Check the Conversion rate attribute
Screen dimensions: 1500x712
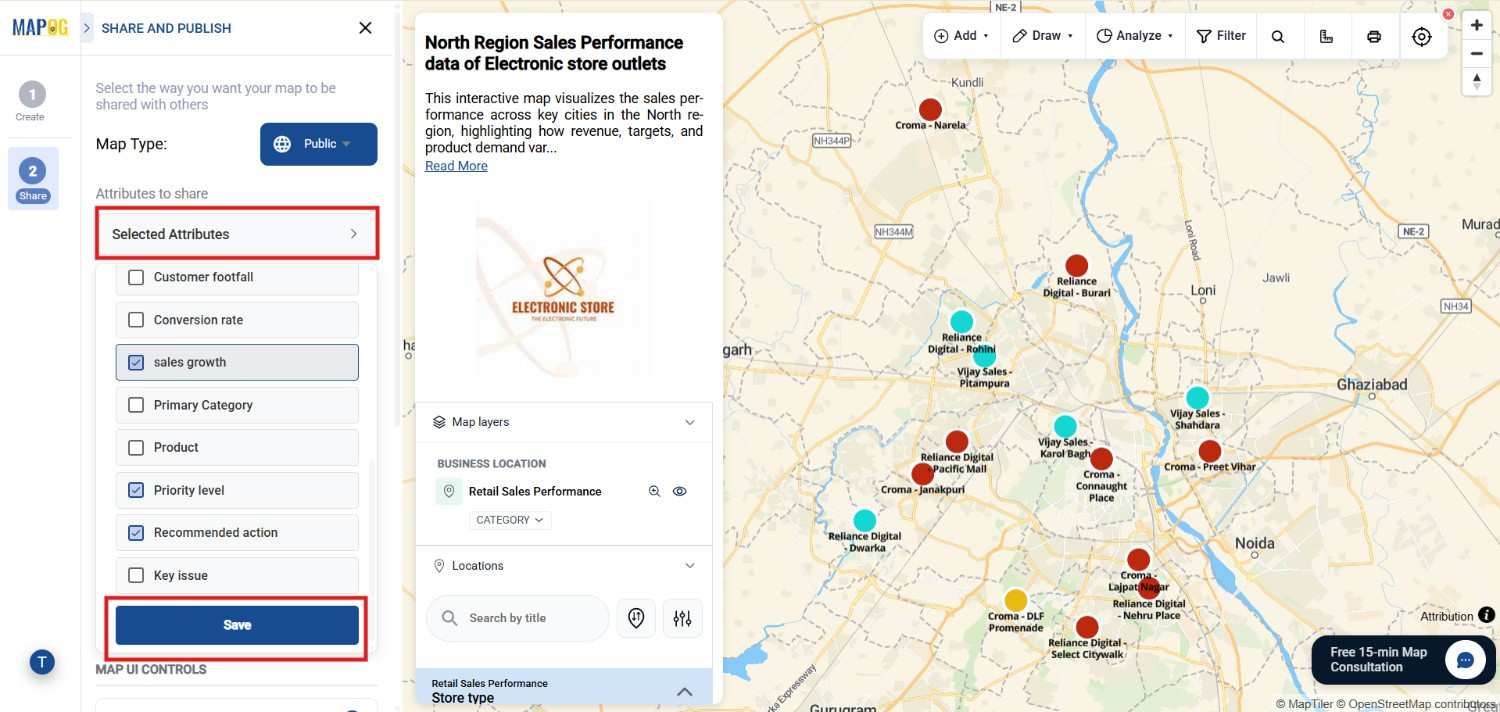[137, 320]
